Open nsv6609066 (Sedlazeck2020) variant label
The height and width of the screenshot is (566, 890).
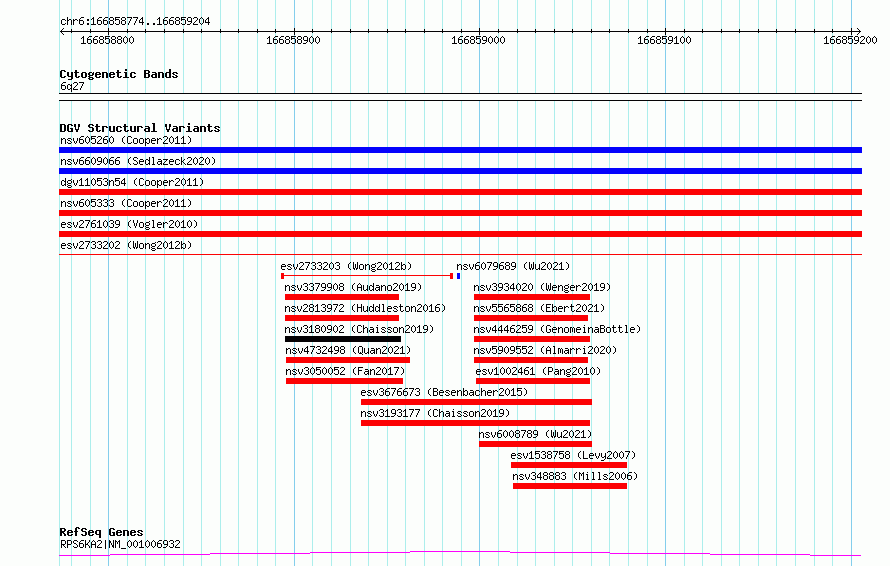tap(138, 161)
